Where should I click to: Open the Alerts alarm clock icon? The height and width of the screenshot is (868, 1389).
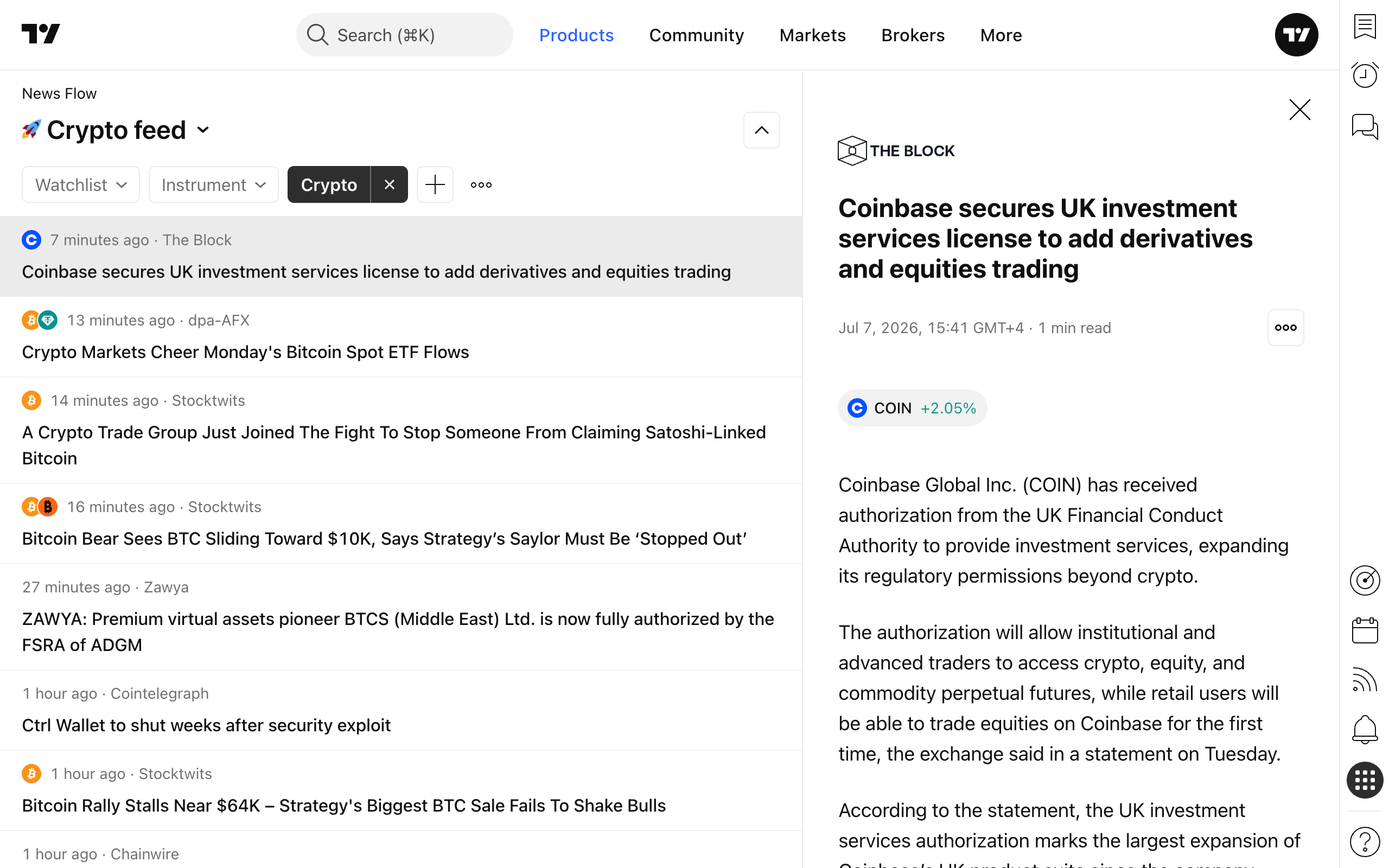(x=1365, y=75)
